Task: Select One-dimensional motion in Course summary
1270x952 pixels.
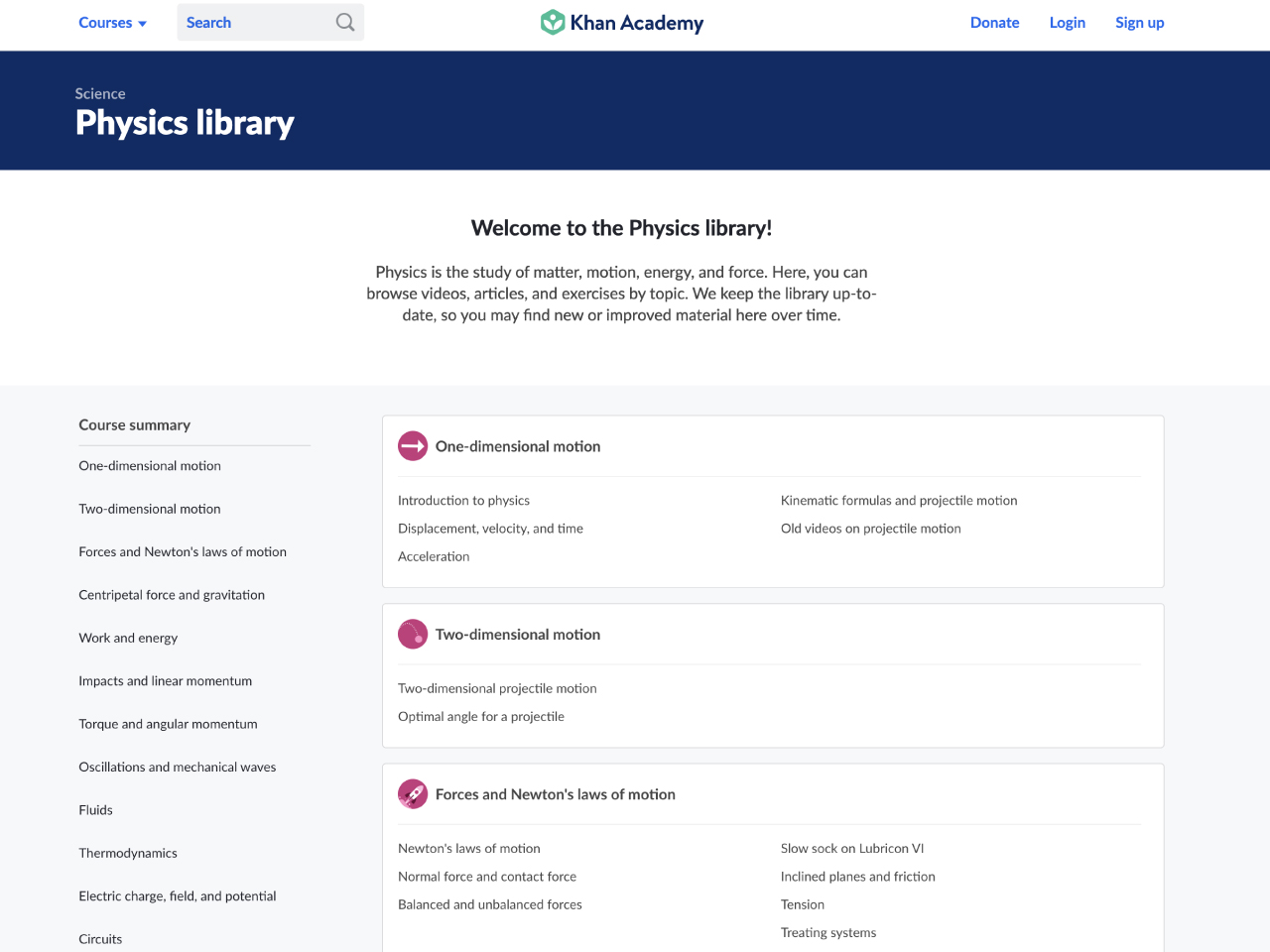Action: click(x=150, y=465)
